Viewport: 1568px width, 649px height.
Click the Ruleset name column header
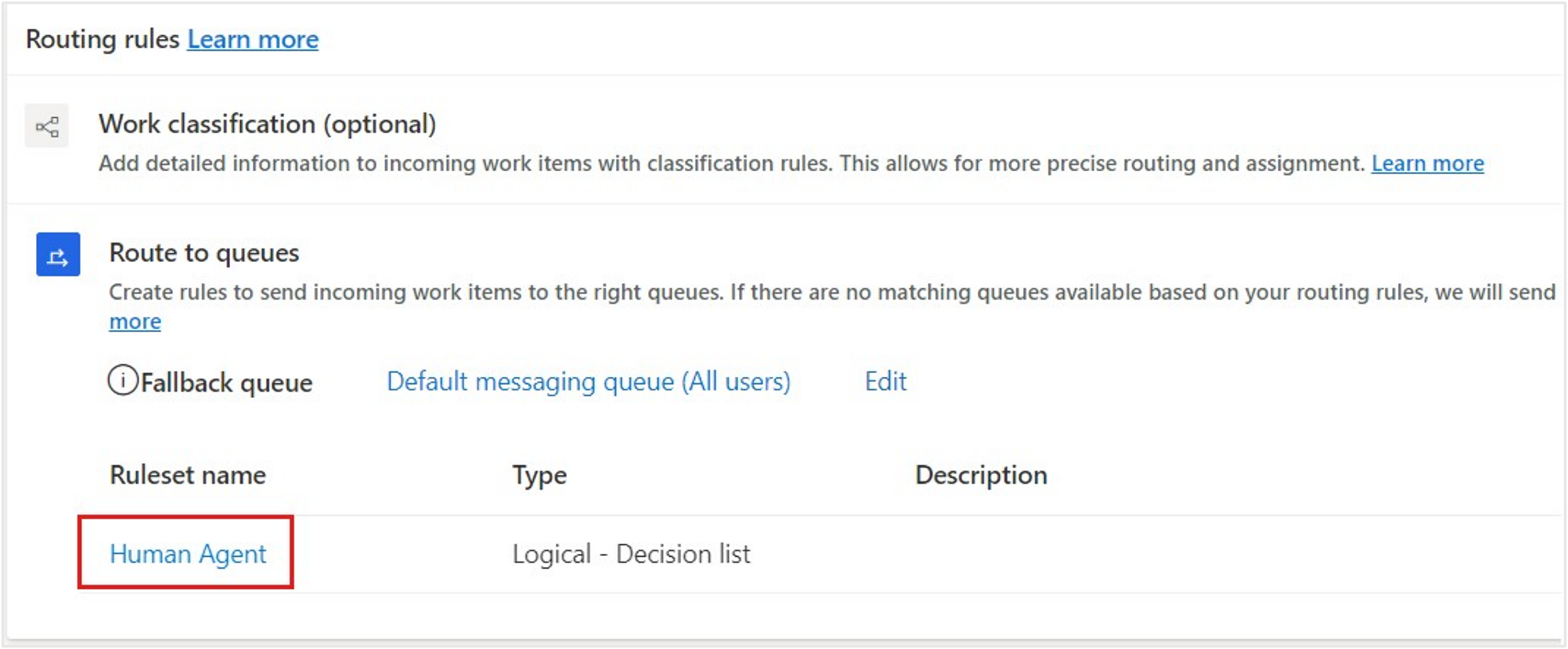click(188, 475)
